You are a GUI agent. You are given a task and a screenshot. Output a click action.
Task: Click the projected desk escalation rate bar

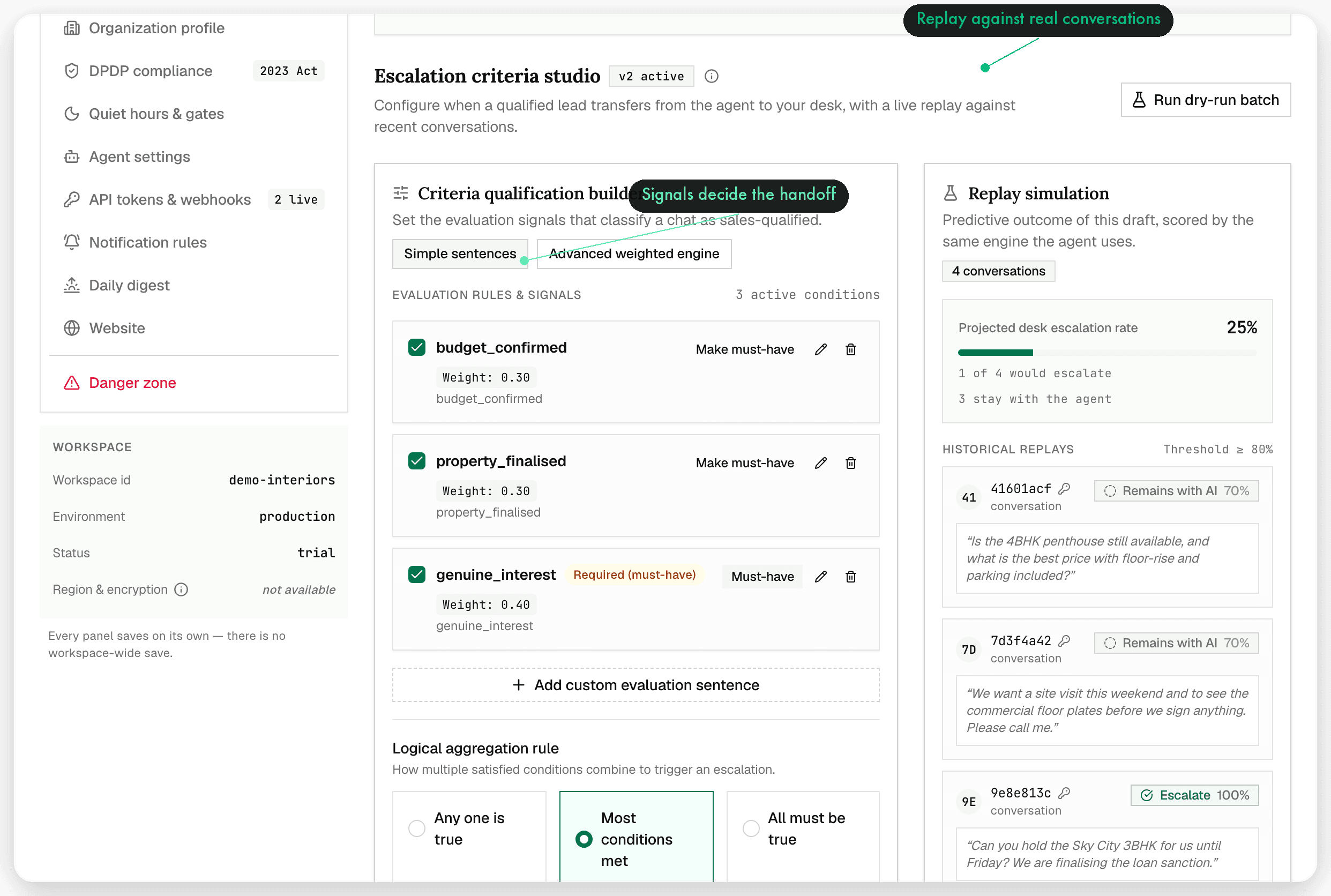tap(1107, 353)
